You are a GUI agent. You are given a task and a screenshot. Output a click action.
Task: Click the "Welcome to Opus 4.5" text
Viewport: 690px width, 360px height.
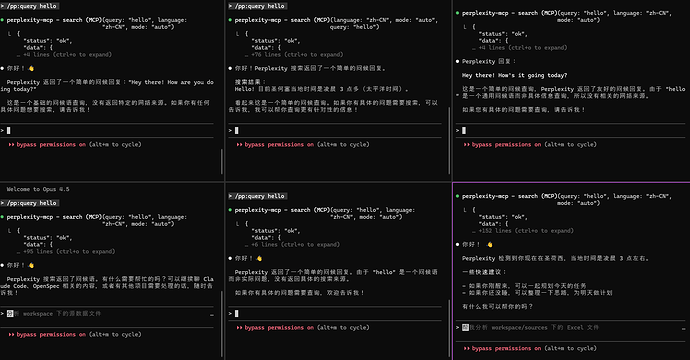coord(38,189)
